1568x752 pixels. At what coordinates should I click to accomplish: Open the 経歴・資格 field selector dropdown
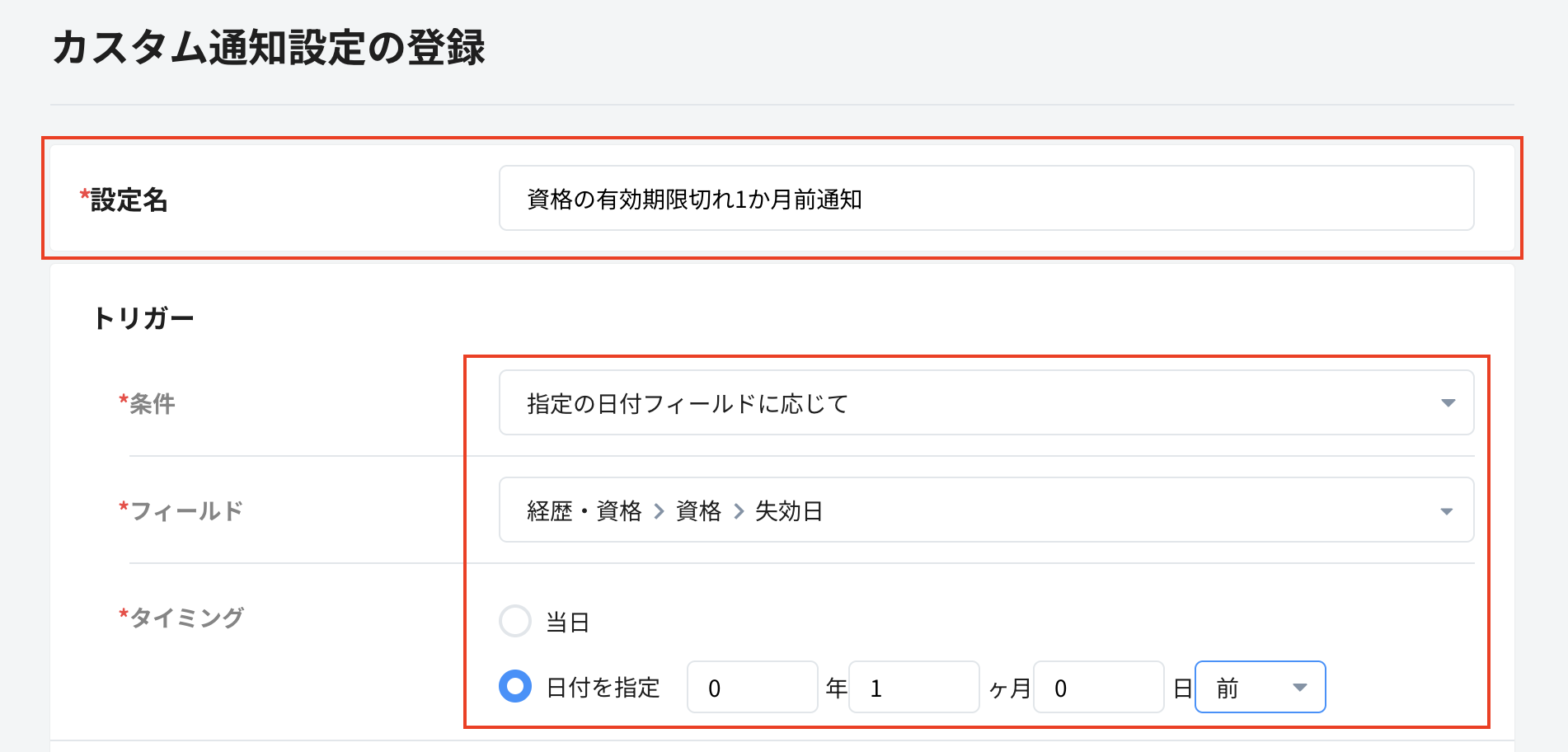click(985, 510)
